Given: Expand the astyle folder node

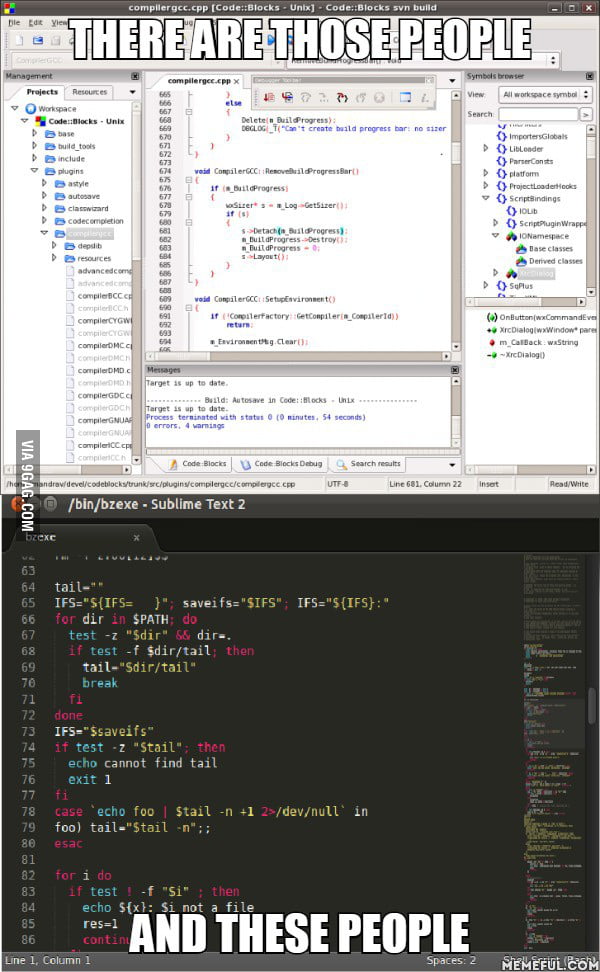Looking at the screenshot, I should point(44,184).
